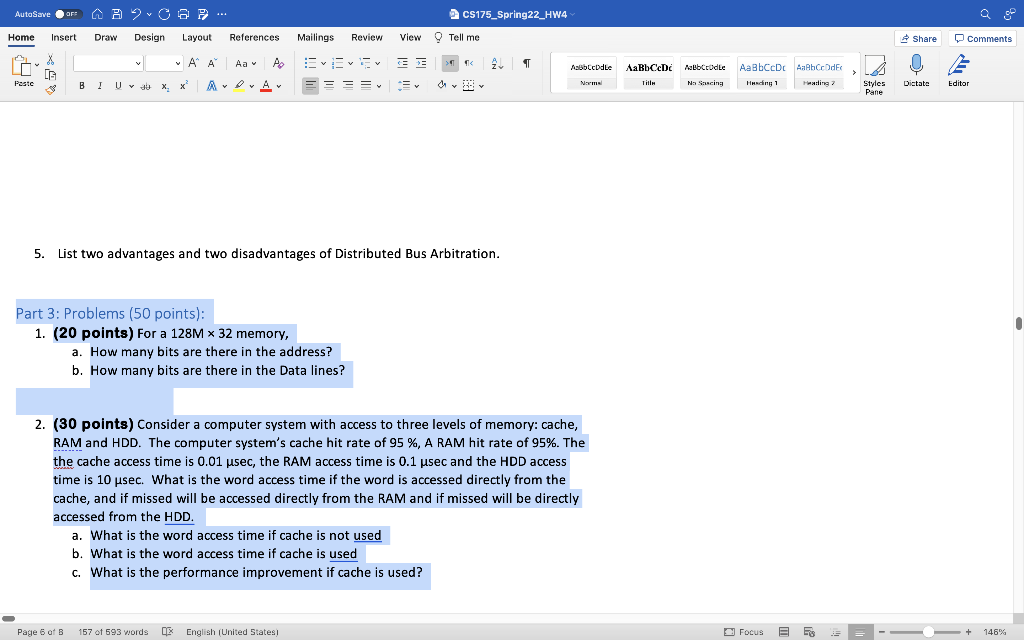Click the Redo/Repeat circular arrow
Image resolution: width=1024 pixels, height=640 pixels.
tap(164, 14)
